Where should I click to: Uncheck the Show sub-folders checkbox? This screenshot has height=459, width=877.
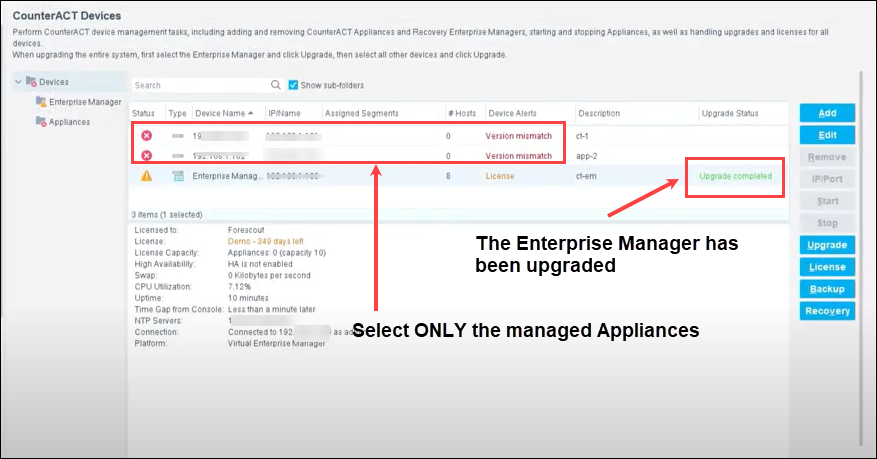tap(293, 85)
